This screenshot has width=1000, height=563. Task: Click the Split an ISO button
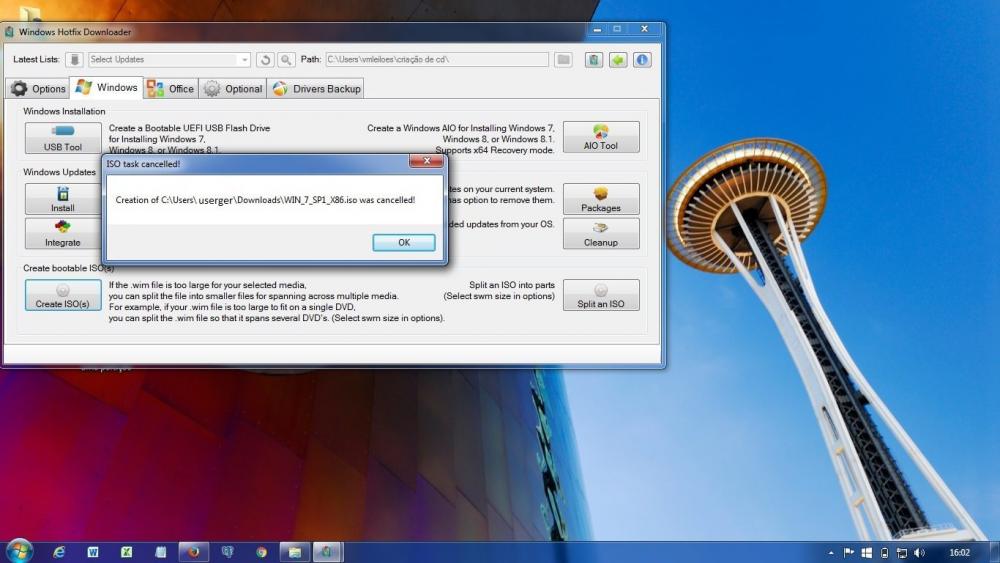(x=601, y=295)
